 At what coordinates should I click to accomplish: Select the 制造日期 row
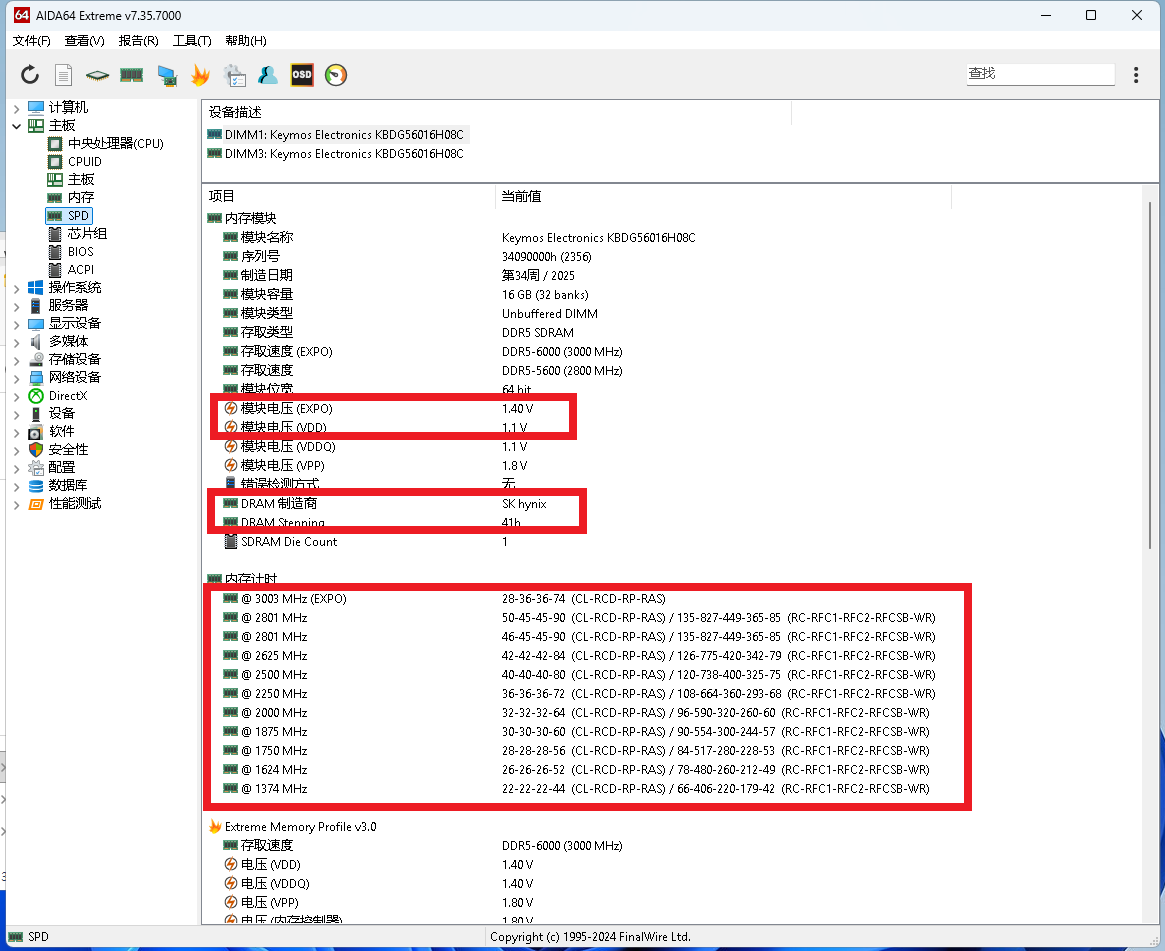click(397, 276)
